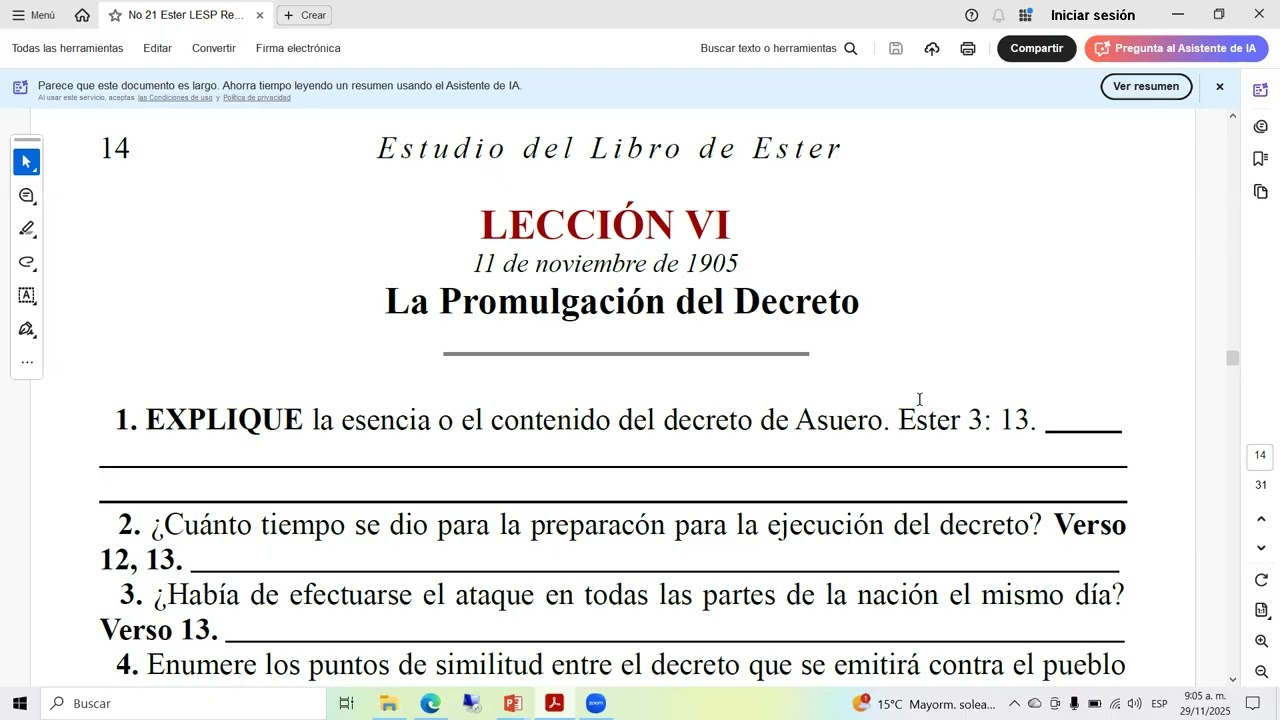Open the Convertir menu
This screenshot has width=1280, height=720.
214,48
